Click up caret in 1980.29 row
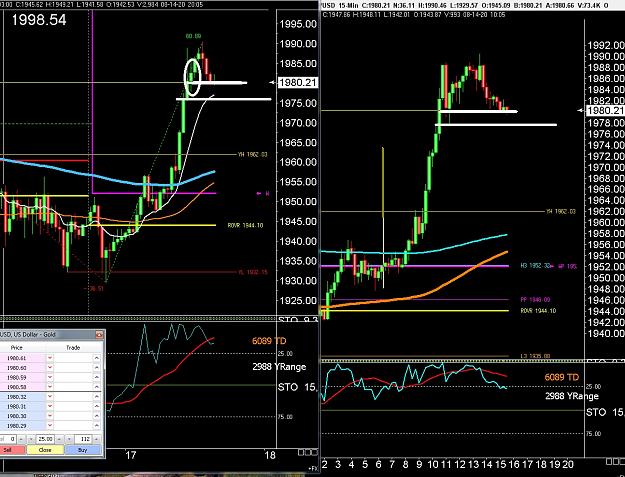 [96, 425]
